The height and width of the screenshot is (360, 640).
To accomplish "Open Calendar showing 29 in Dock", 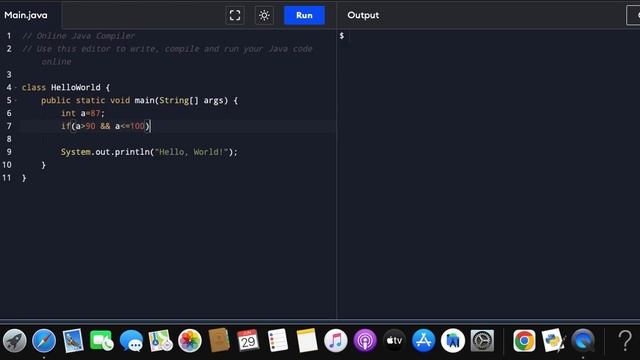I will click(248, 340).
